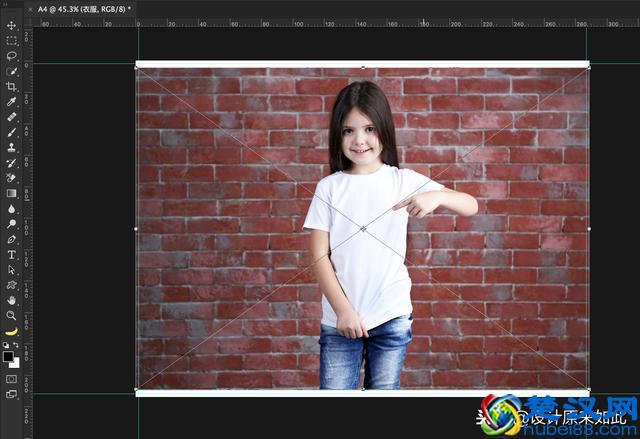The image size is (640, 439).
Task: Swap foreground and background colors
Action: (16, 346)
